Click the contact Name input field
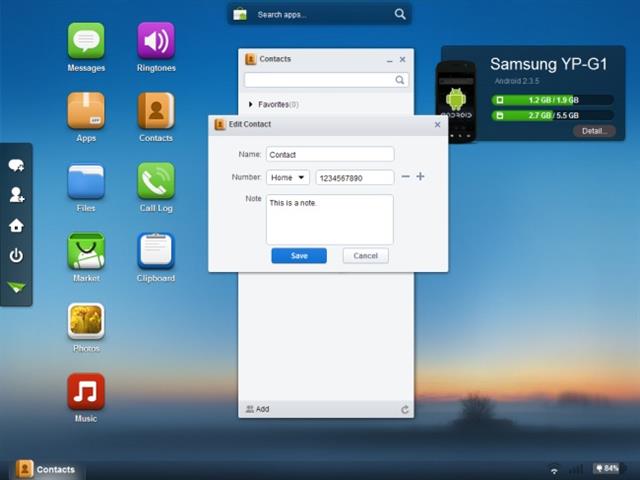Viewport: 640px width, 480px height. pos(330,155)
